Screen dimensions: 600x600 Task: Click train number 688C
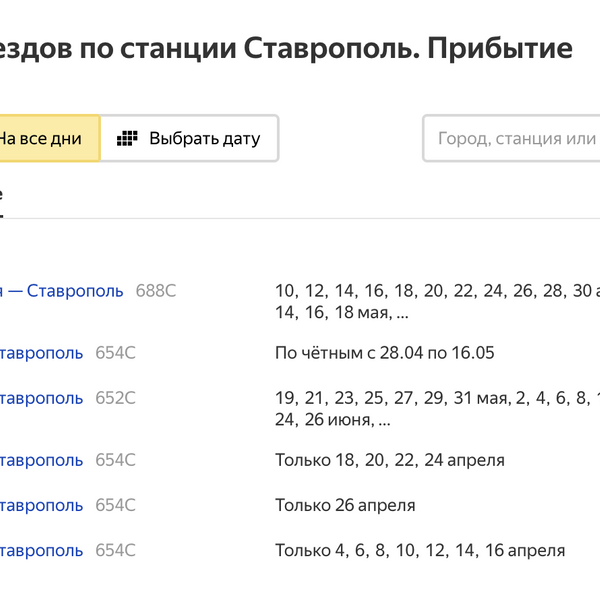coord(156,291)
